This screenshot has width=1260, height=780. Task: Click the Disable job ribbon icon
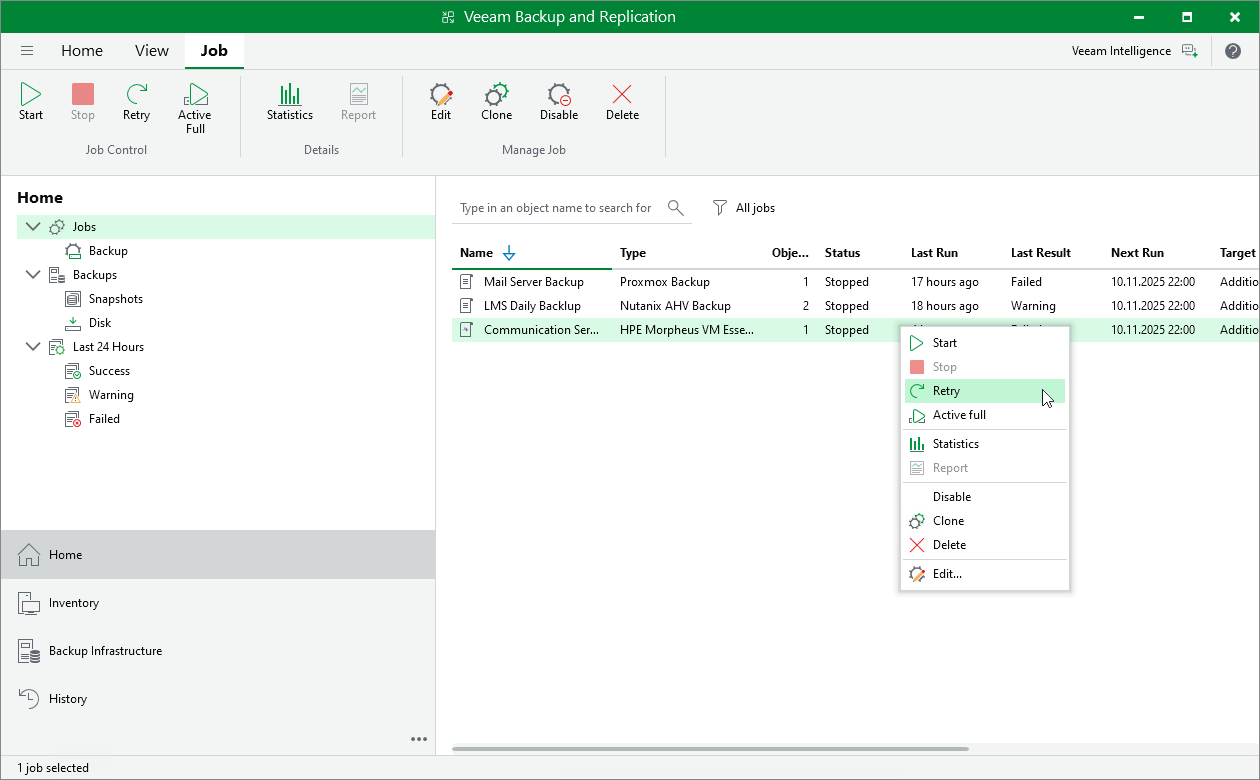pyautogui.click(x=559, y=102)
